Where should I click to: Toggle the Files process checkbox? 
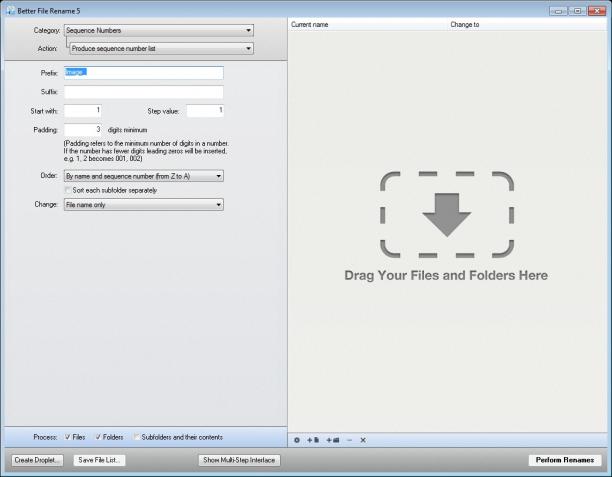pyautogui.click(x=68, y=437)
